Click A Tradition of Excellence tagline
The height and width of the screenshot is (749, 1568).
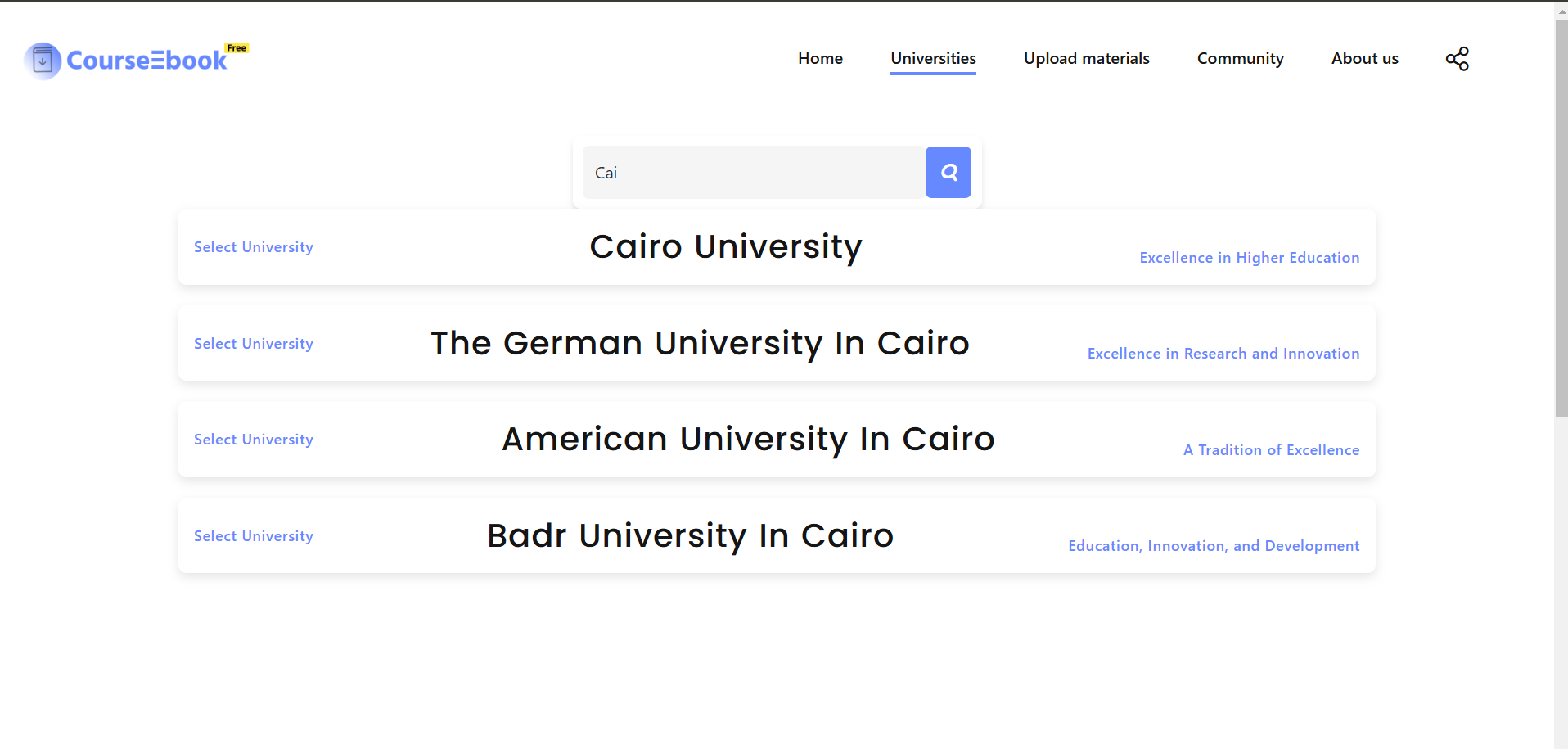click(x=1271, y=450)
